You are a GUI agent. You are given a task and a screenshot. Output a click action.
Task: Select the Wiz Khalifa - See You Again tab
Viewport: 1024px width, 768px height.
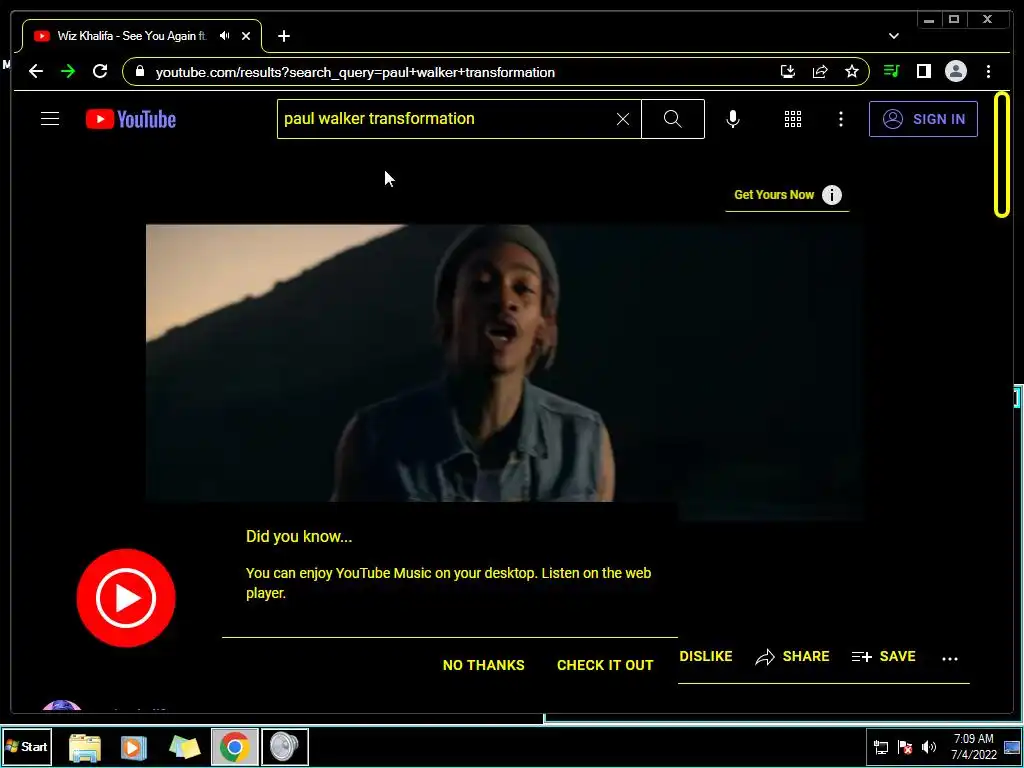[x=142, y=36]
